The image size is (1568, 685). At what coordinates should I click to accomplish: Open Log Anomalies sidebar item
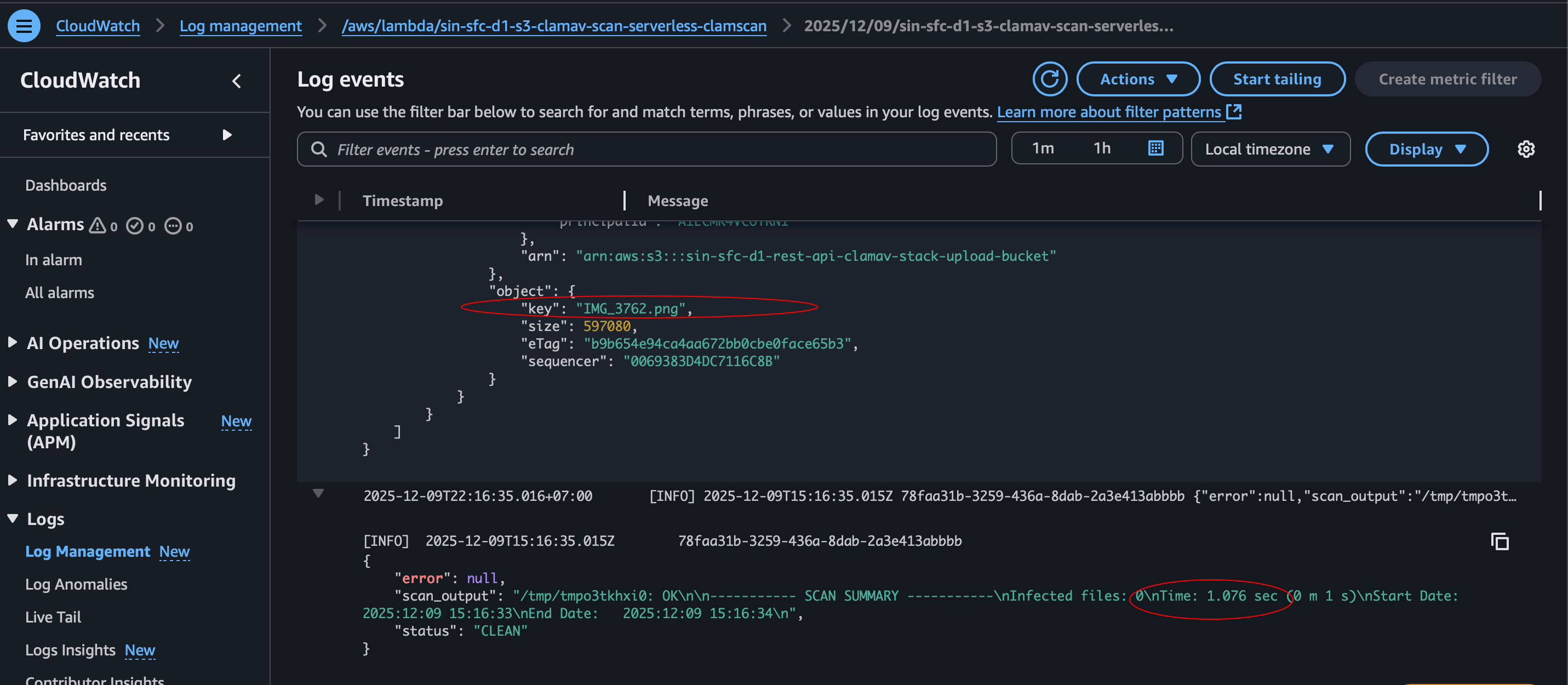[76, 584]
